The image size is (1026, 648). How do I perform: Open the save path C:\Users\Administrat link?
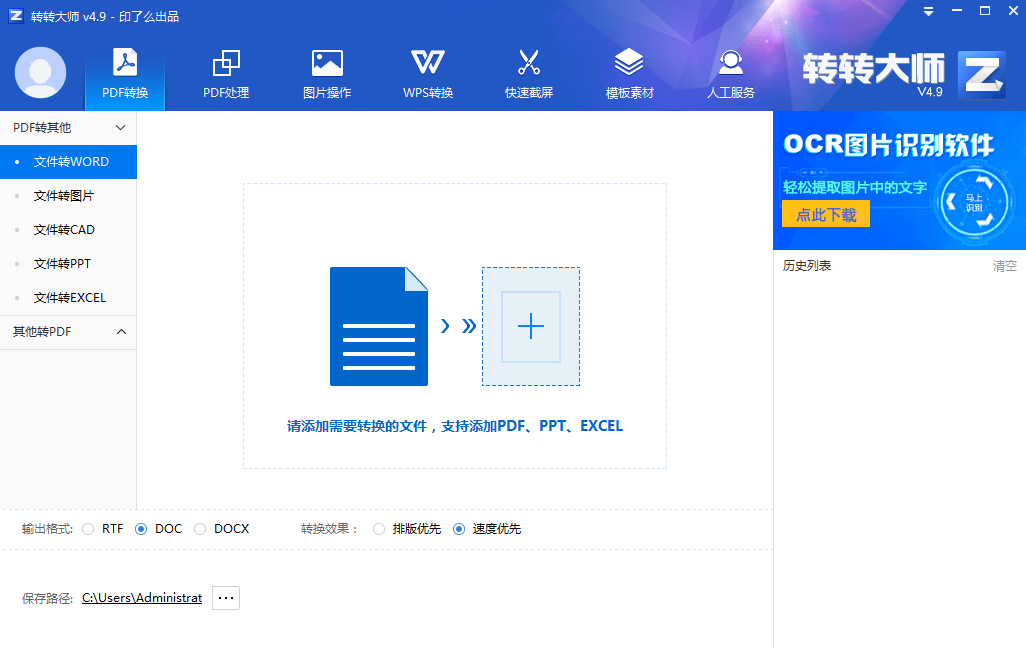tap(142, 598)
